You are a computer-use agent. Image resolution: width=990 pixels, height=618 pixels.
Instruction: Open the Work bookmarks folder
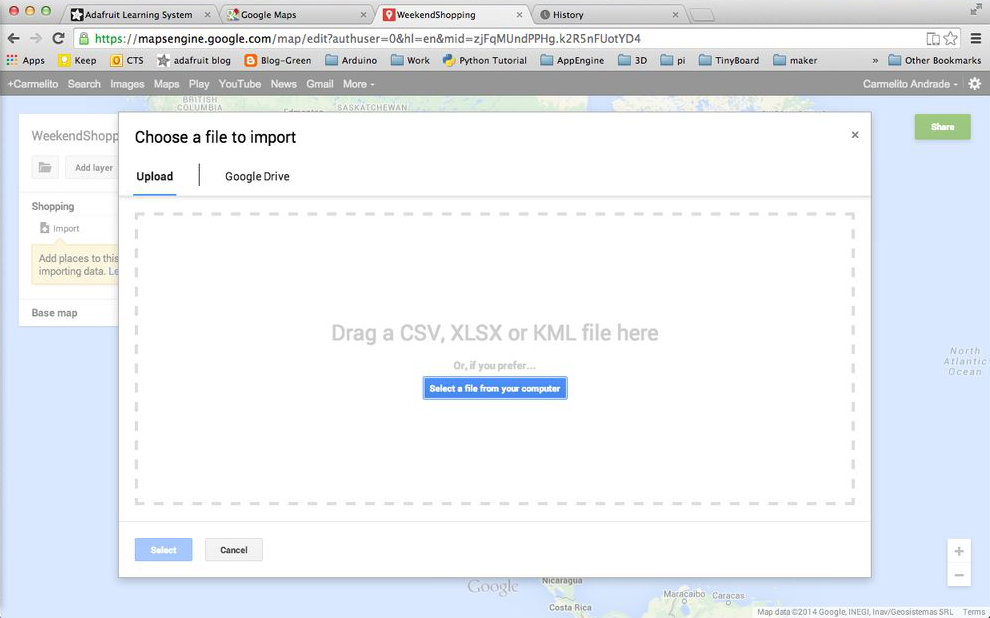[x=410, y=61]
